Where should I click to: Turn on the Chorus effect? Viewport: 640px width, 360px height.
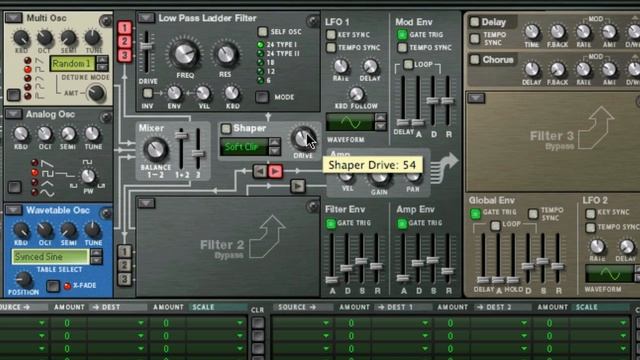tap(474, 60)
